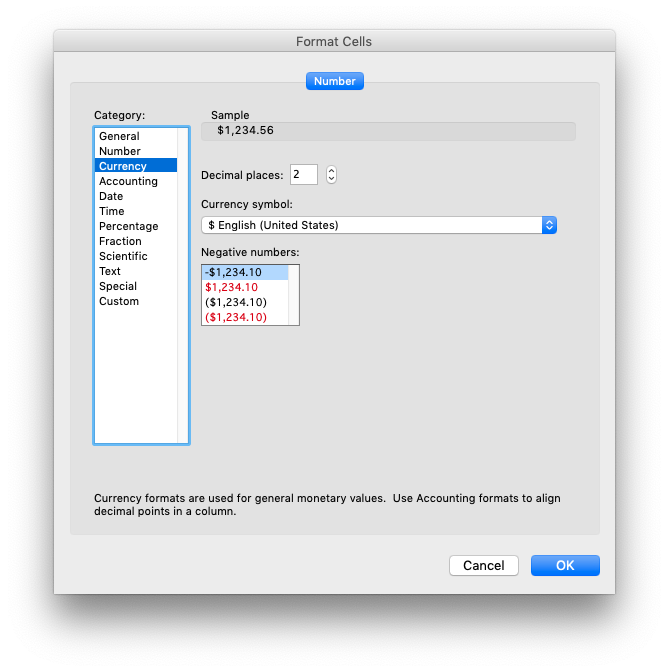This screenshot has width=669, height=672.
Task: Select black -$1,234.10 negative format
Action: (245, 272)
